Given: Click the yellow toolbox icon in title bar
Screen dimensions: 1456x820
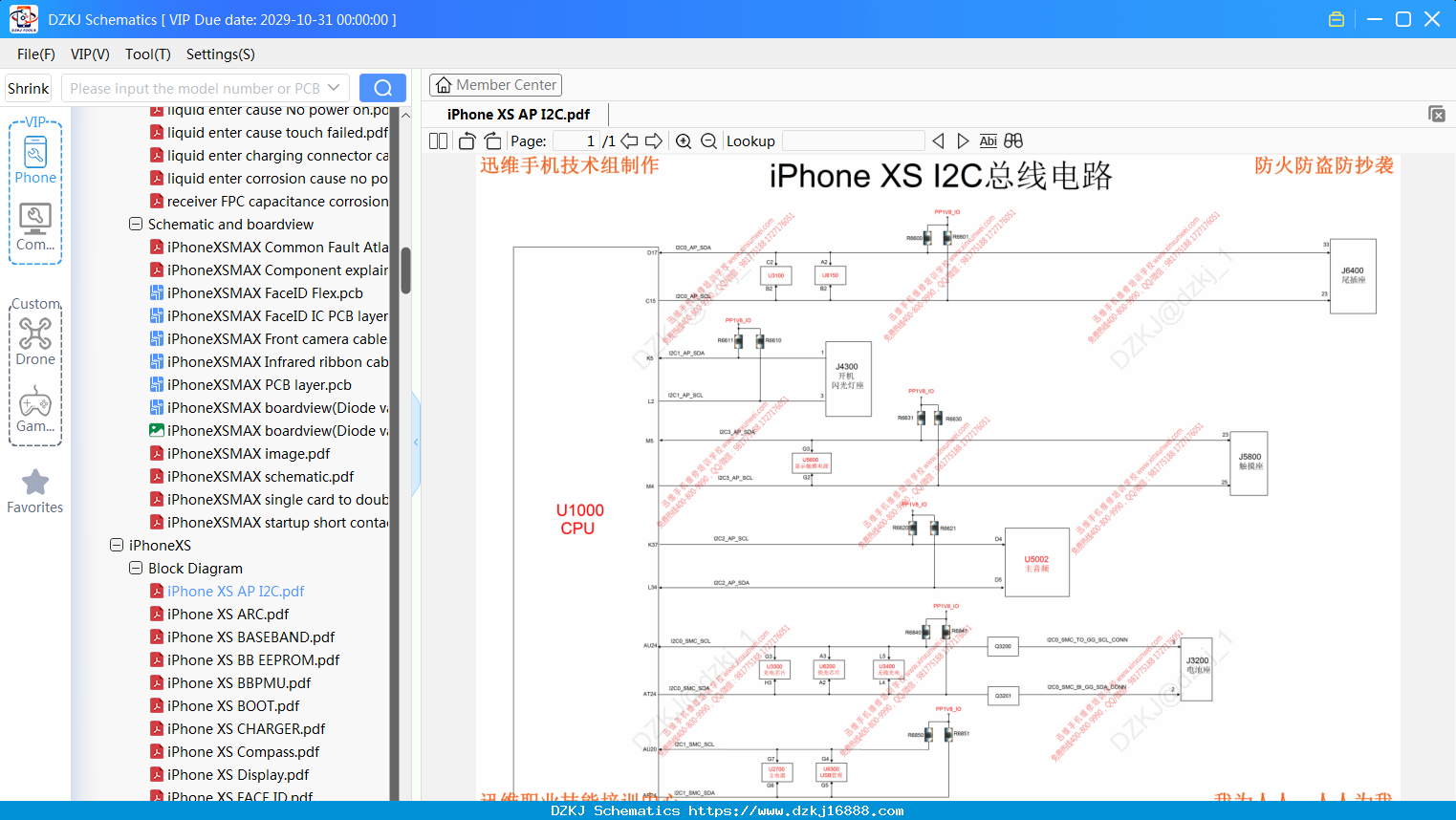Looking at the screenshot, I should pos(1336,19).
